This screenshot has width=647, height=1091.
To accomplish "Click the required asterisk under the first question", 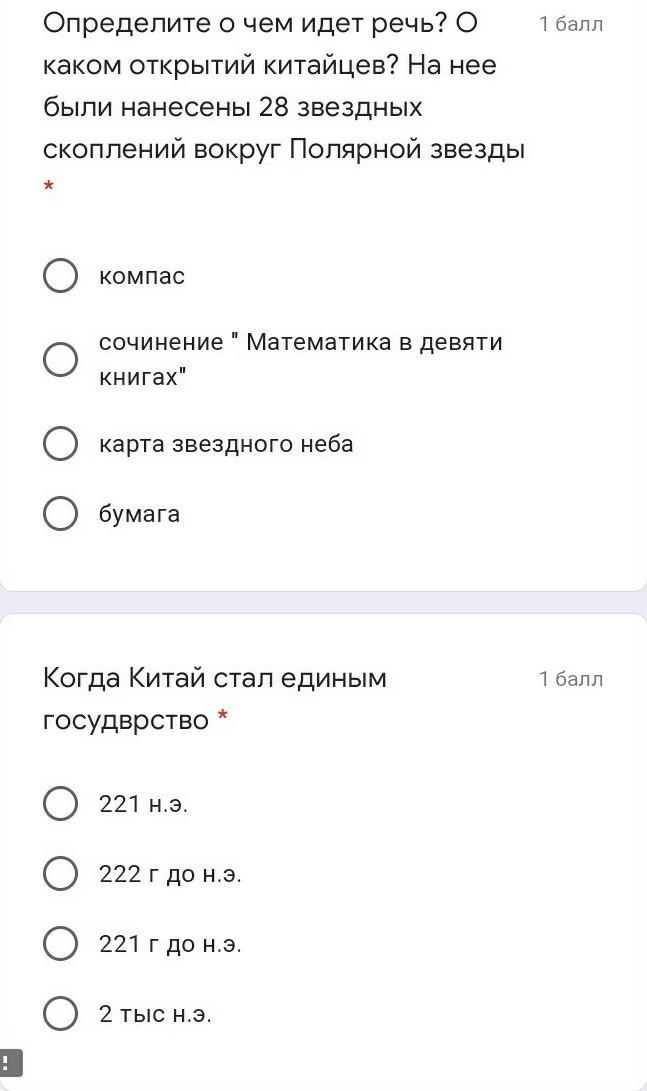I will point(48,186).
